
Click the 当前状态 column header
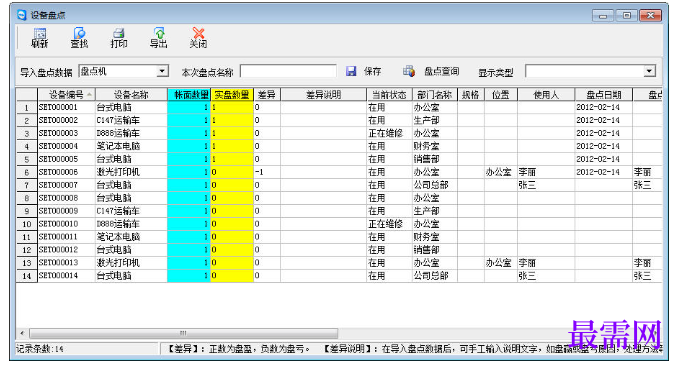tap(389, 95)
